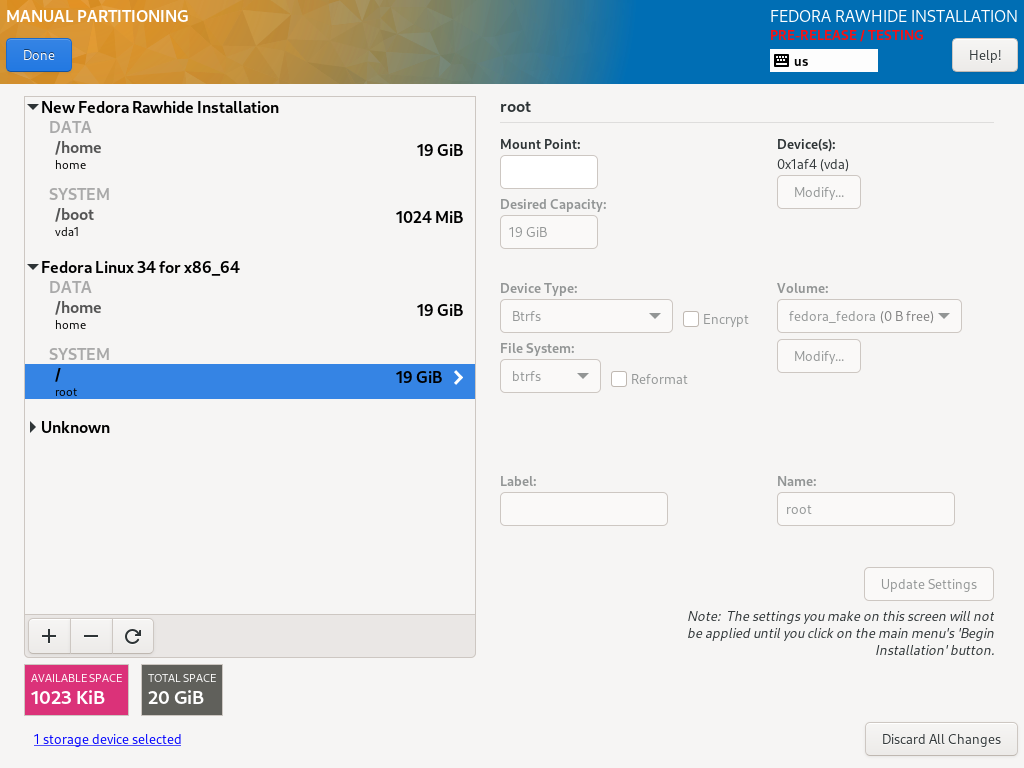Select the / root 19 GiB row

[250, 381]
